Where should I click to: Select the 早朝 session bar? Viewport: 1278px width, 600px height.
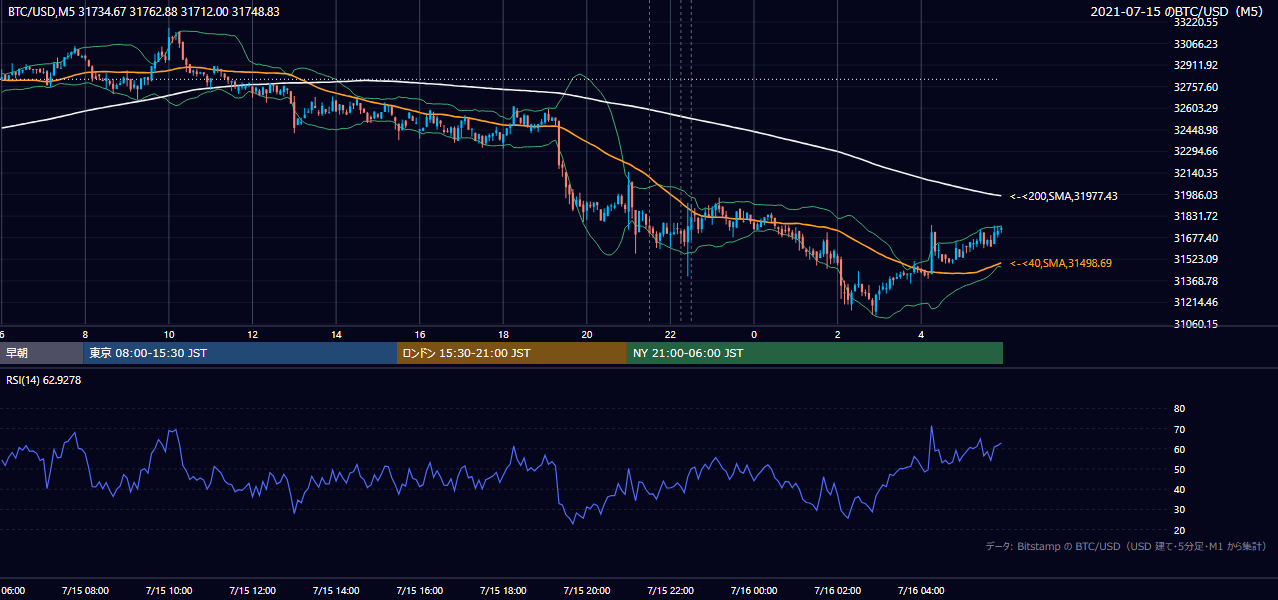(41, 353)
